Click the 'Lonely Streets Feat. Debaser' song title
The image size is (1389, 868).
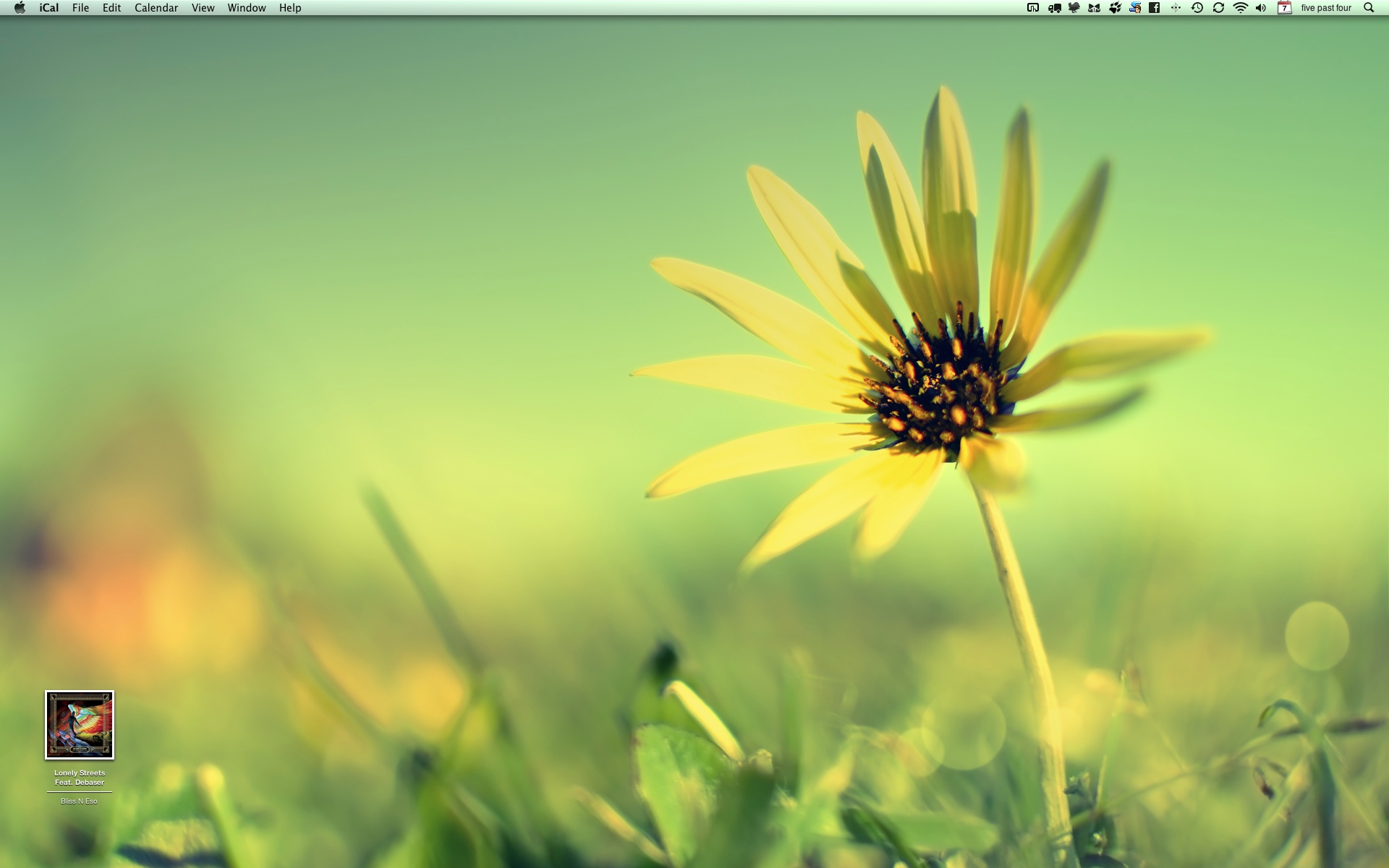[x=80, y=778]
